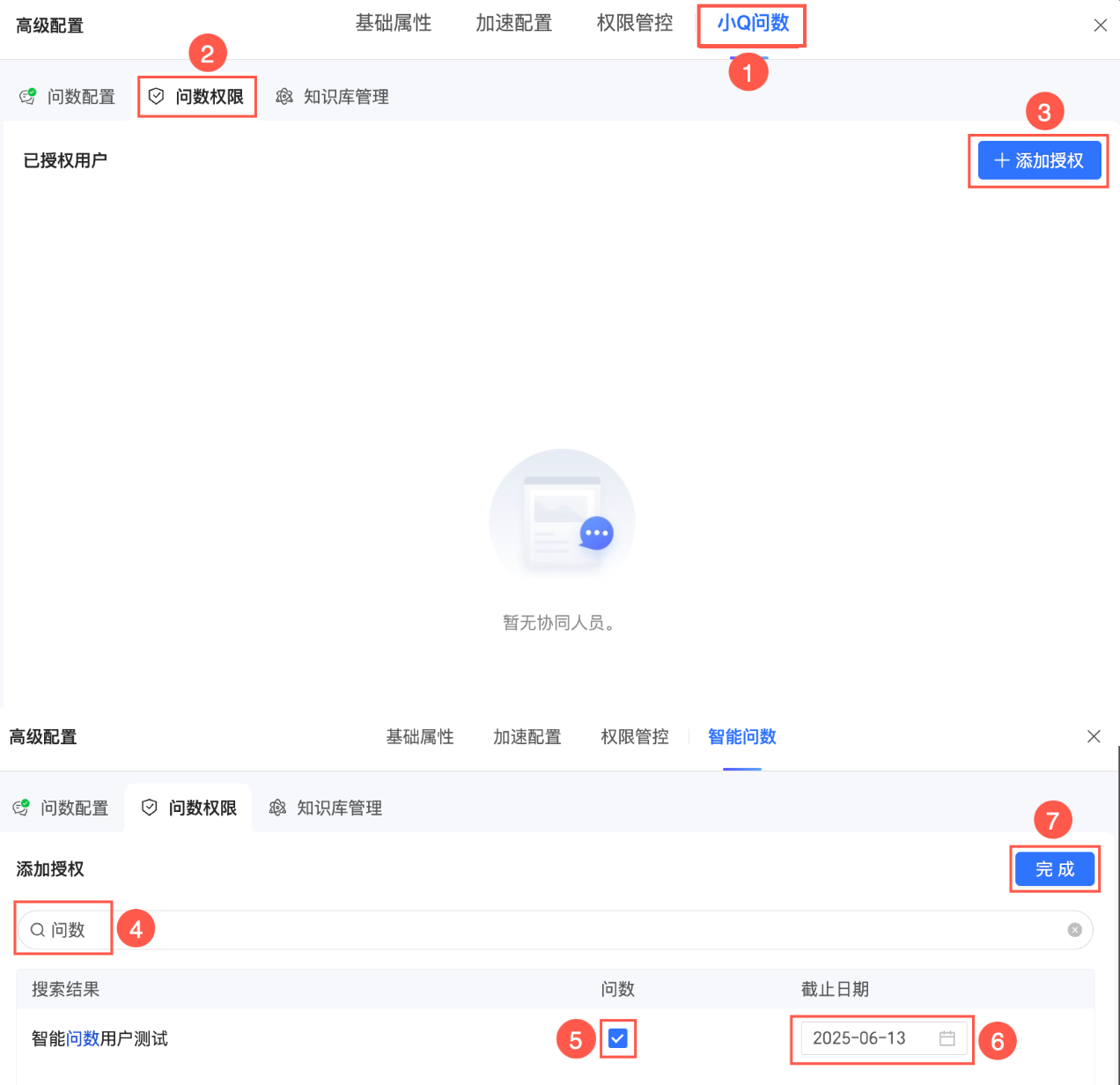Click shield icon beside upper 问数权限
This screenshot has height=1085, width=1120.
coord(156,97)
